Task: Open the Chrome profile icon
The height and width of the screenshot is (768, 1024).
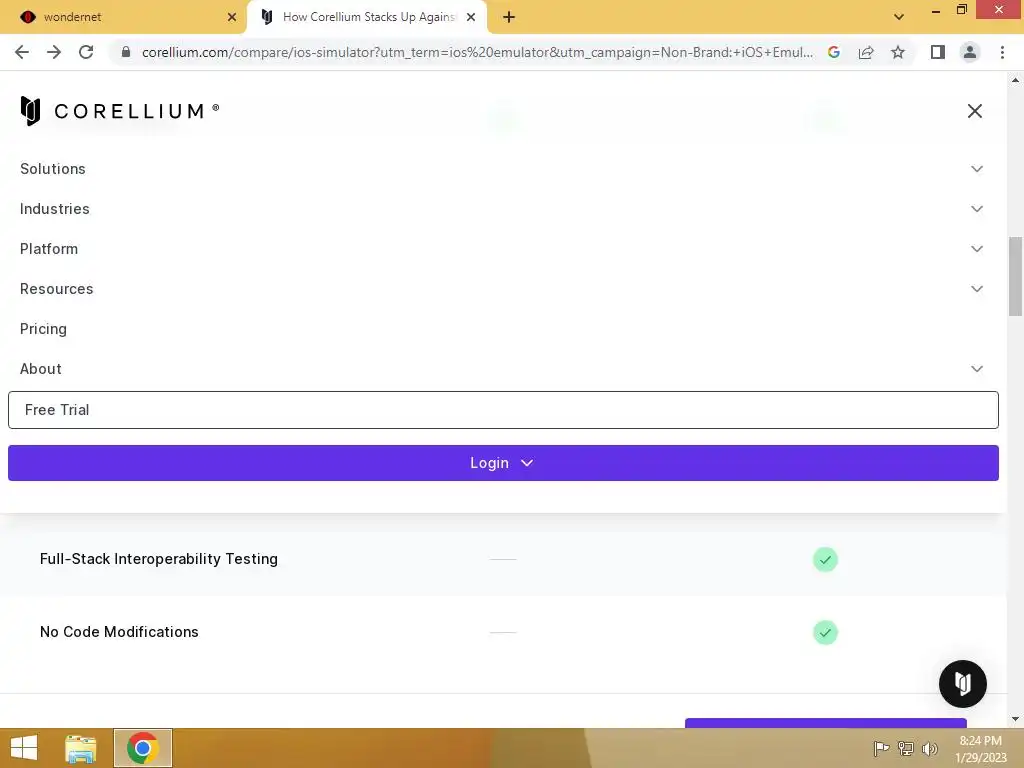Action: pyautogui.click(x=970, y=52)
